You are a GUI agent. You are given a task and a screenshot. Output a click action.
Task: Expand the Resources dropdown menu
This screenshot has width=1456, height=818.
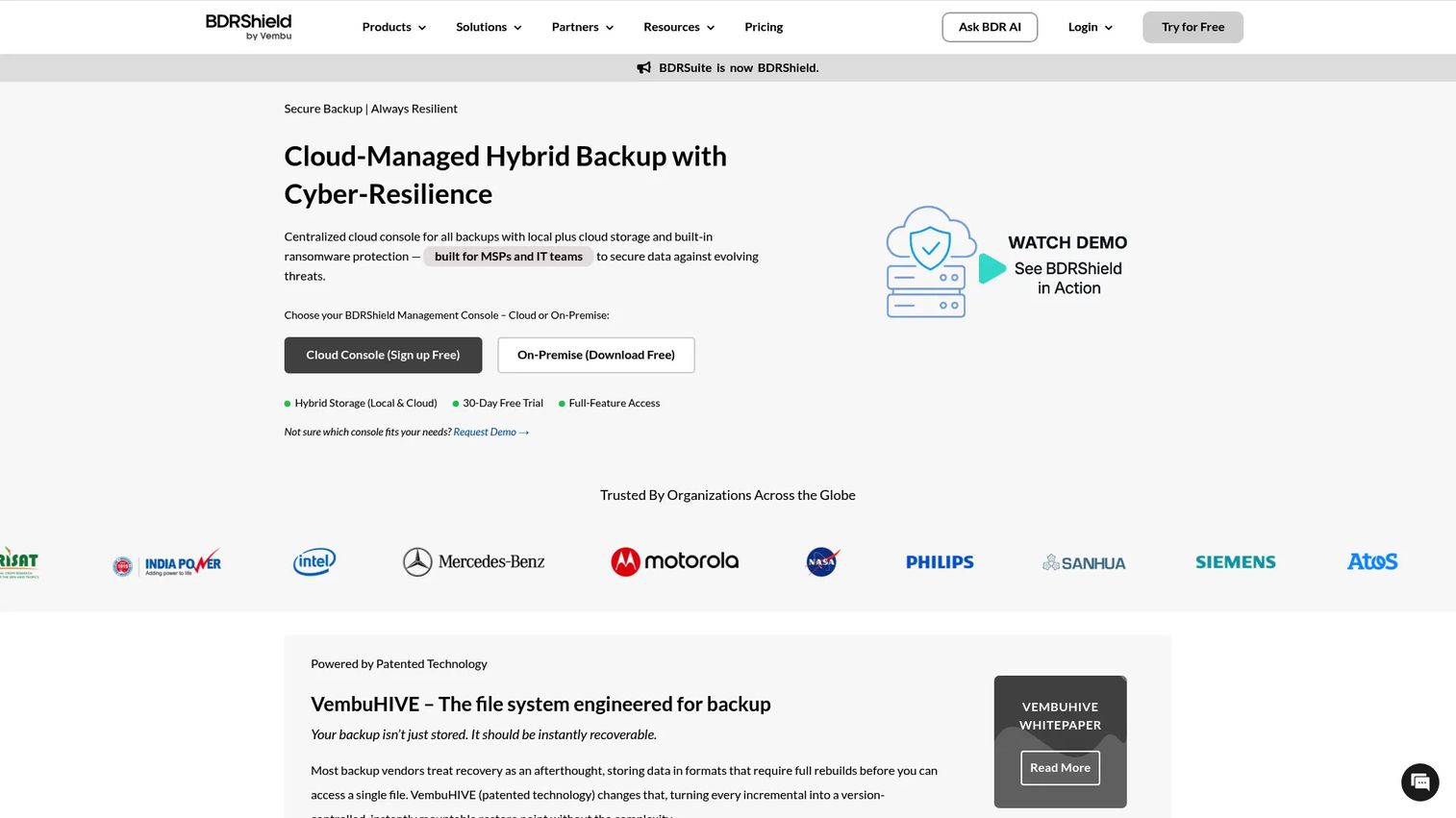click(679, 27)
